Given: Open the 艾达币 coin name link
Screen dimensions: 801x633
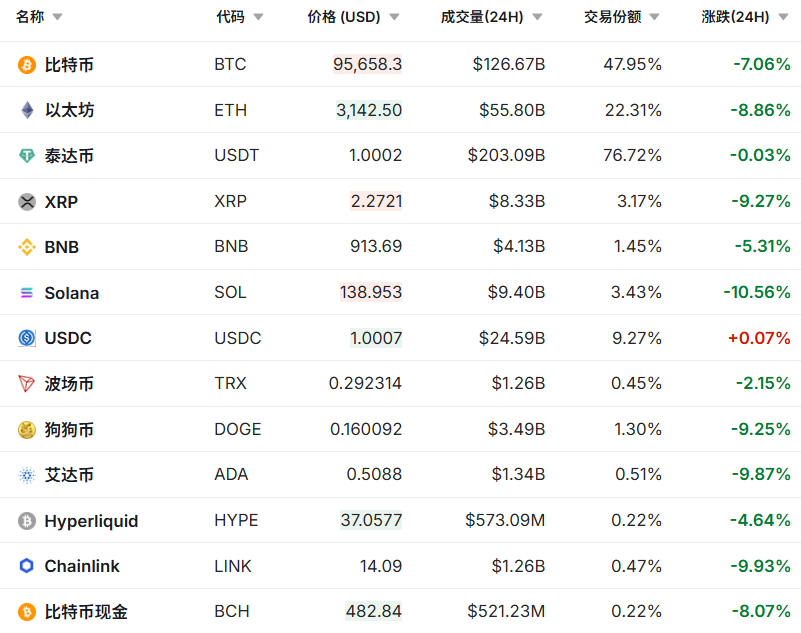Looking at the screenshot, I should tap(69, 475).
